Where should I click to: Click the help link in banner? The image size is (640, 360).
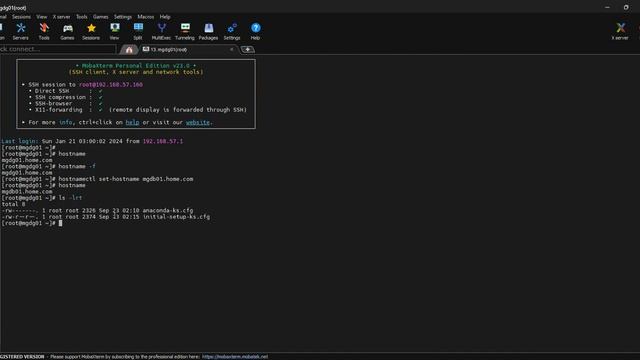132,122
